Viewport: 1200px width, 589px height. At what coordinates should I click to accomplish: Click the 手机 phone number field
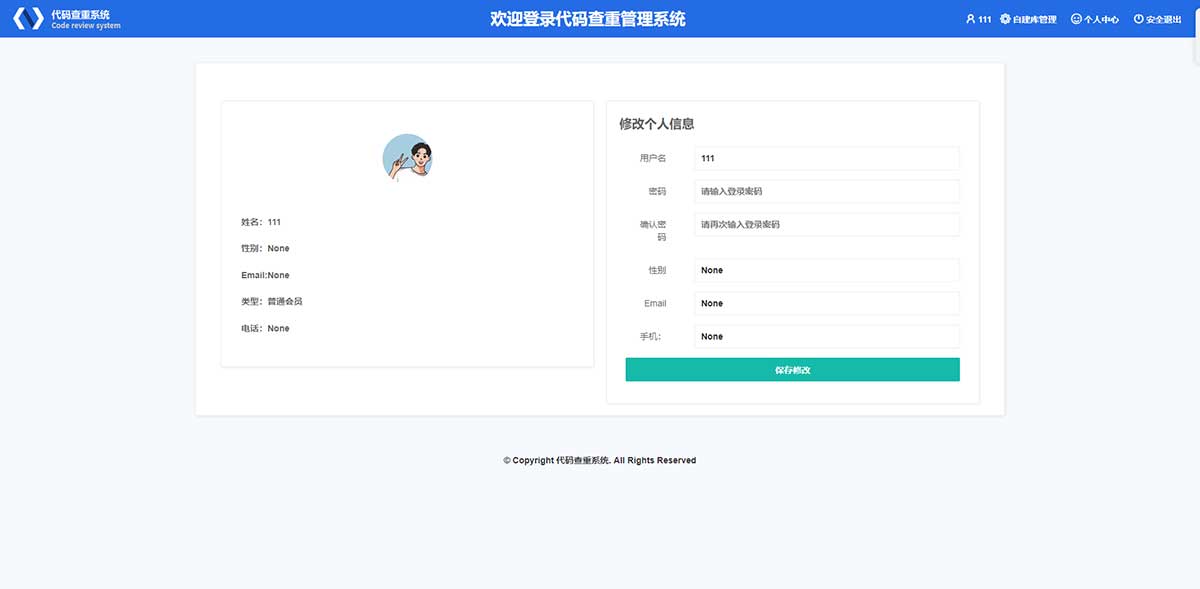826,336
